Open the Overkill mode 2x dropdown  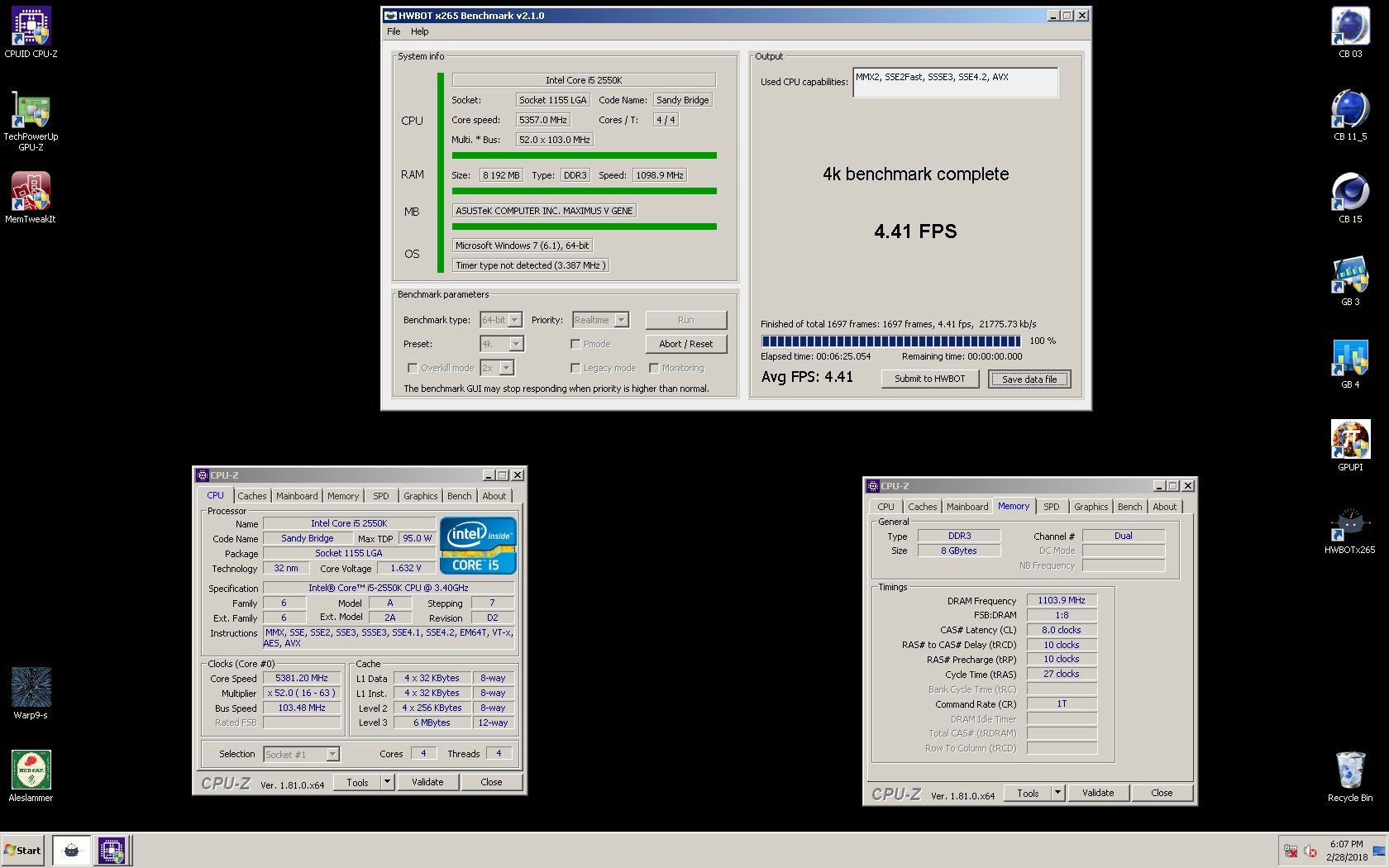497,368
